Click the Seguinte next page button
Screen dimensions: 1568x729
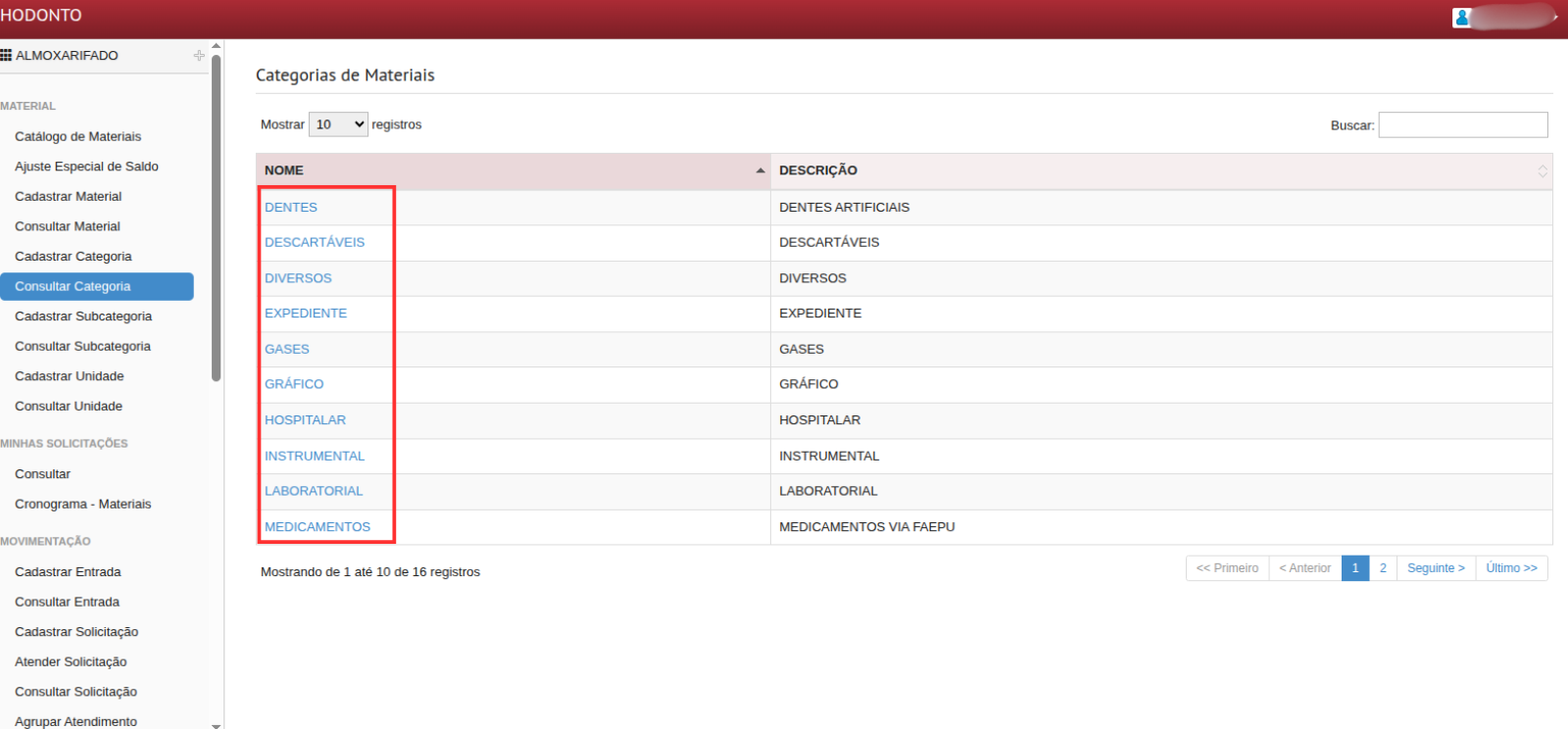coord(1436,568)
